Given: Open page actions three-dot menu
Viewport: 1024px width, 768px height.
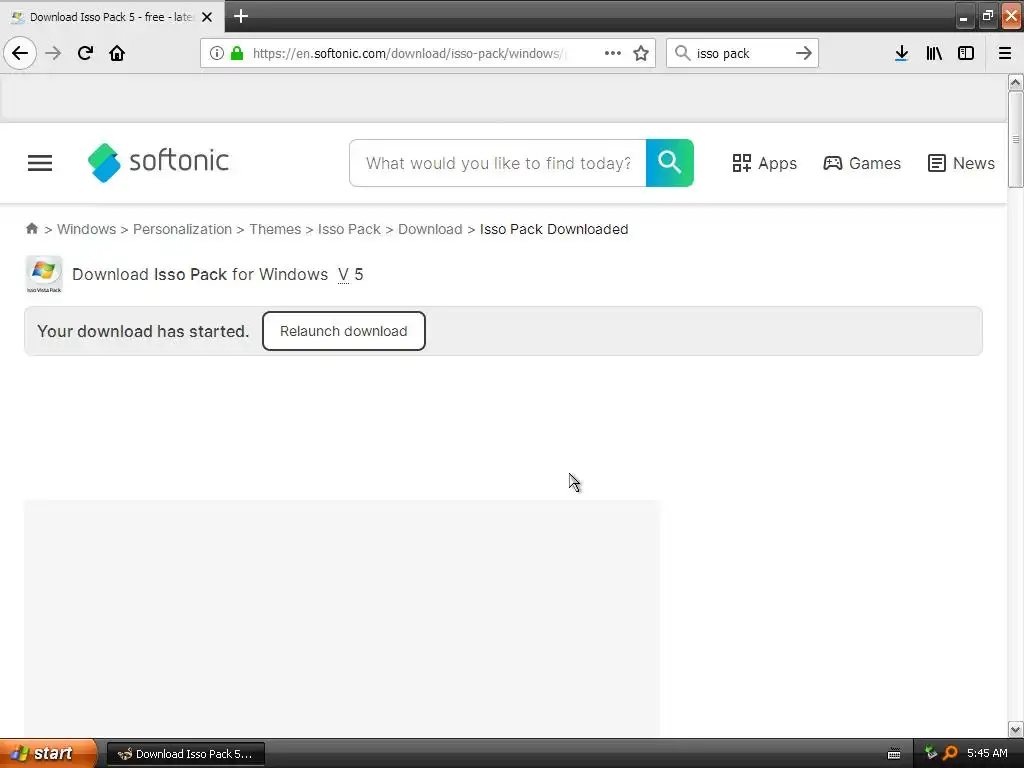Looking at the screenshot, I should [x=613, y=53].
